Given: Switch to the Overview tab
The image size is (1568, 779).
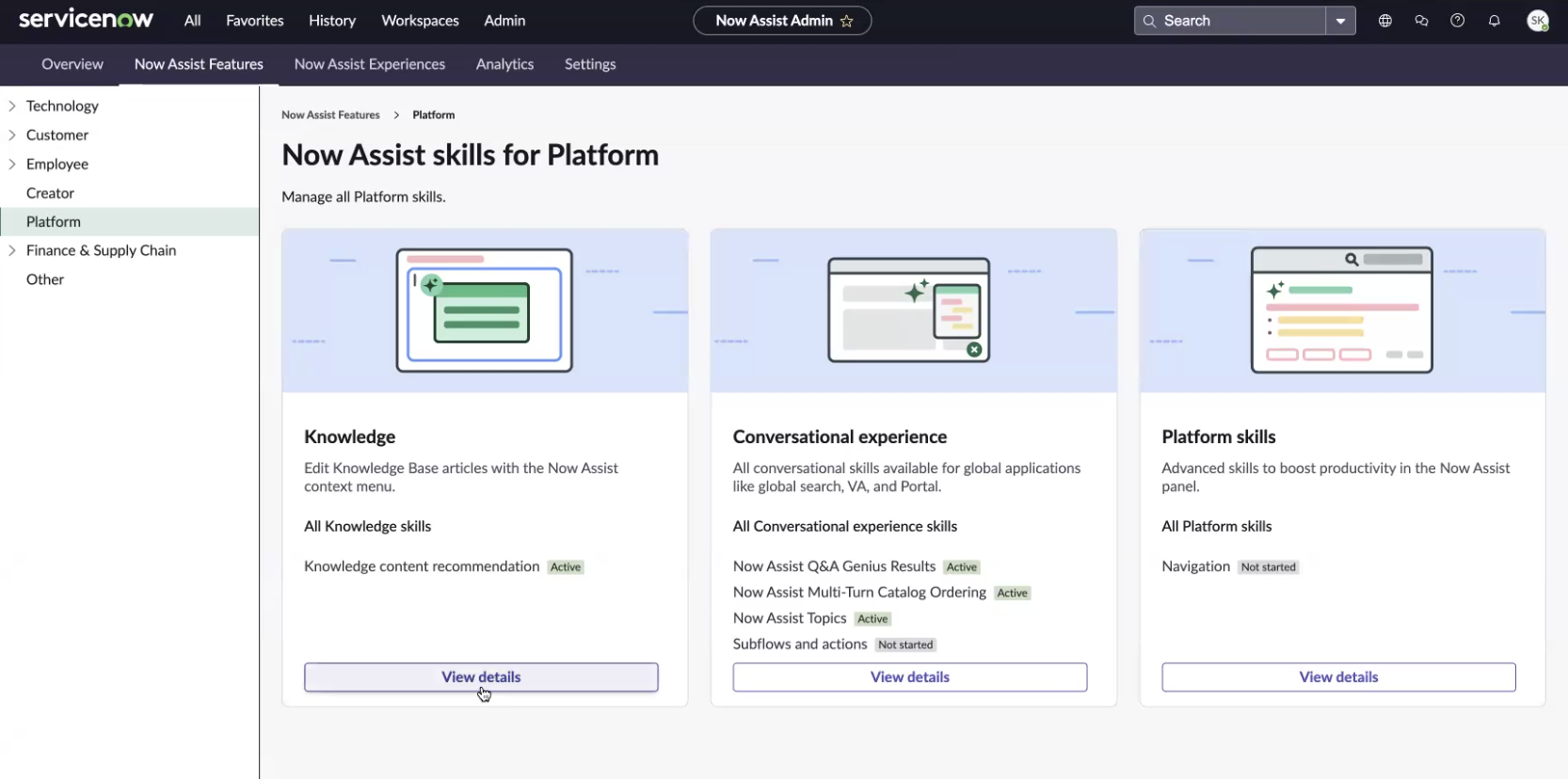Looking at the screenshot, I should (72, 64).
